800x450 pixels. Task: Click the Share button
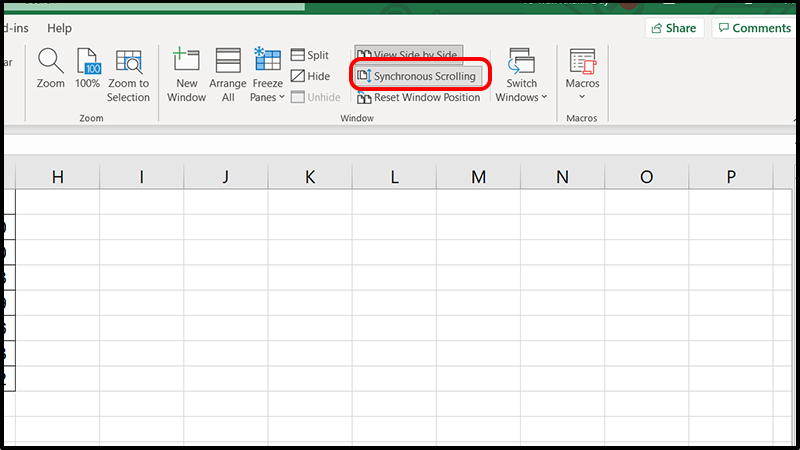(x=674, y=28)
